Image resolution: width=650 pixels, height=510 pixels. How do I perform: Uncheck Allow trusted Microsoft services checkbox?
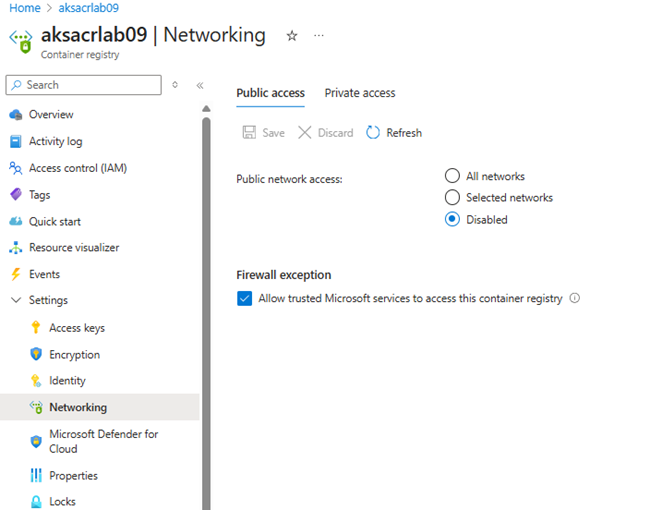245,298
